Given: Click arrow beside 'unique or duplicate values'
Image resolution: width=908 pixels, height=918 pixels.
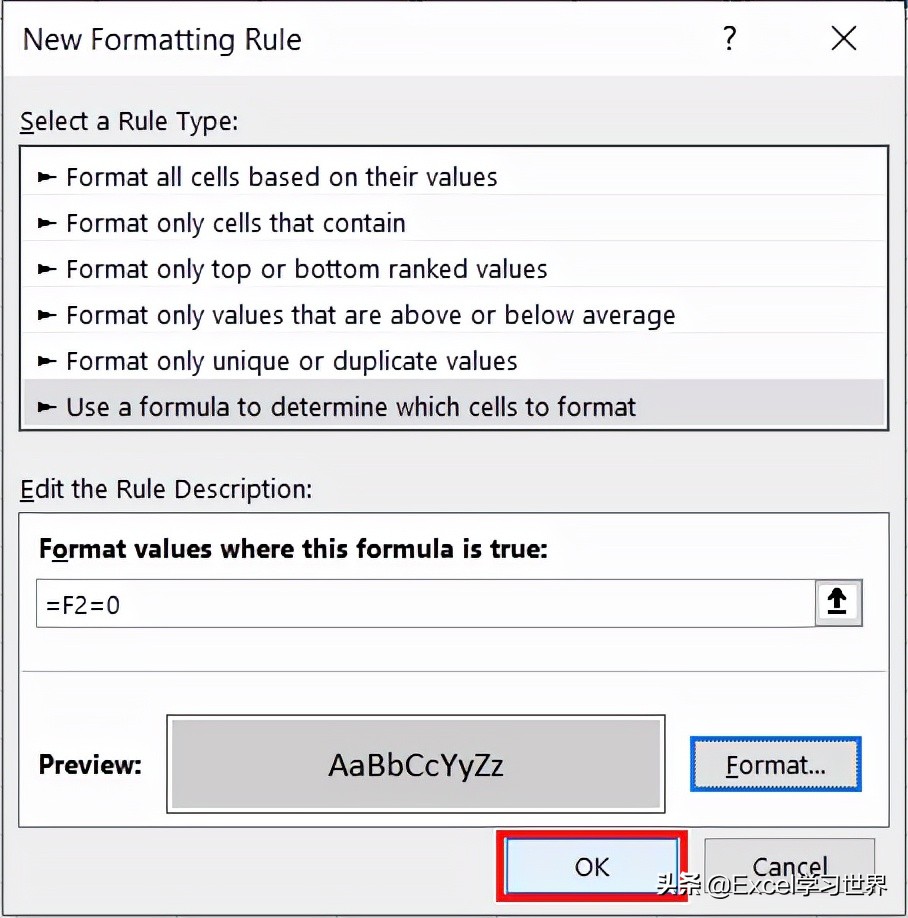Looking at the screenshot, I should (47, 361).
